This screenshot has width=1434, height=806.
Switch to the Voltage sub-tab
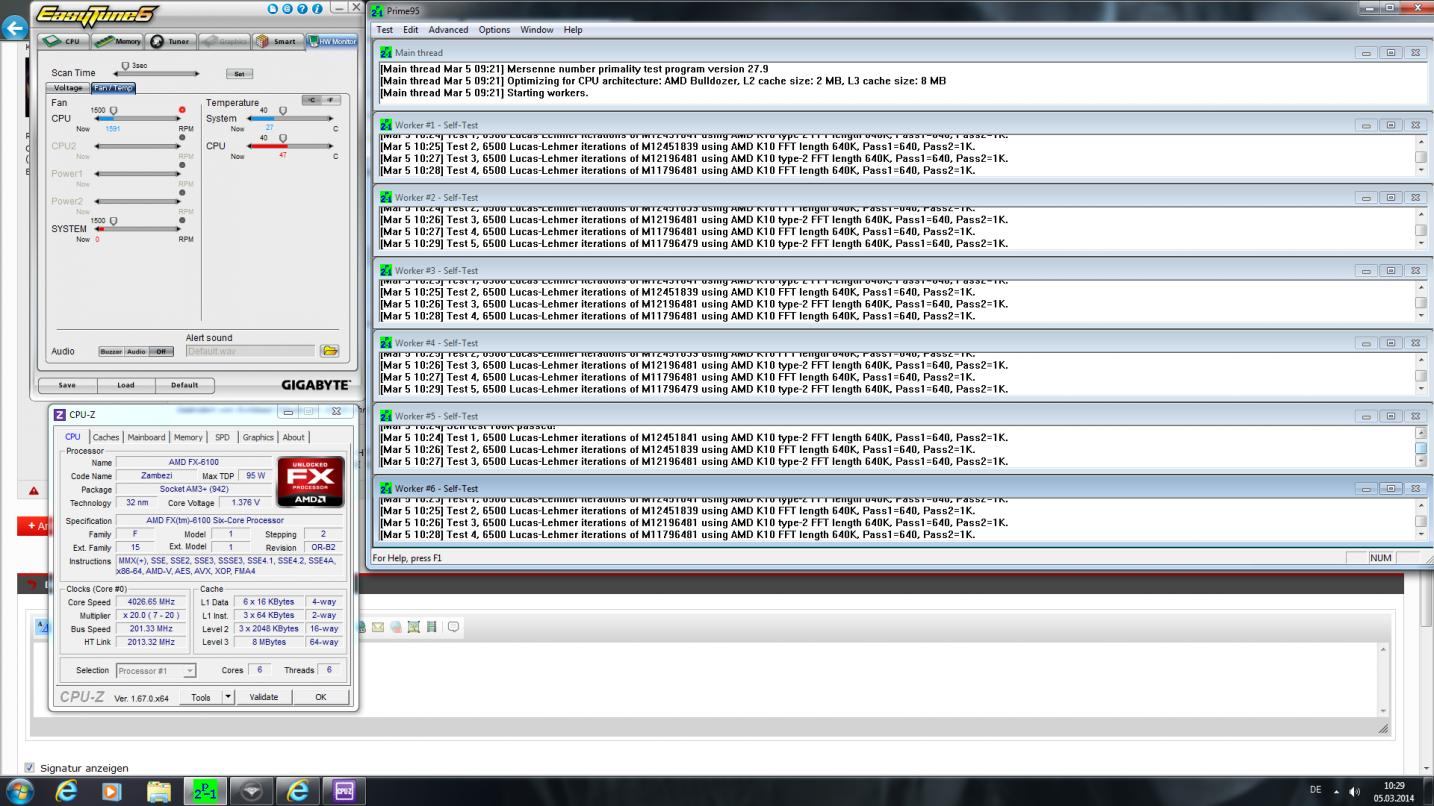[x=68, y=88]
